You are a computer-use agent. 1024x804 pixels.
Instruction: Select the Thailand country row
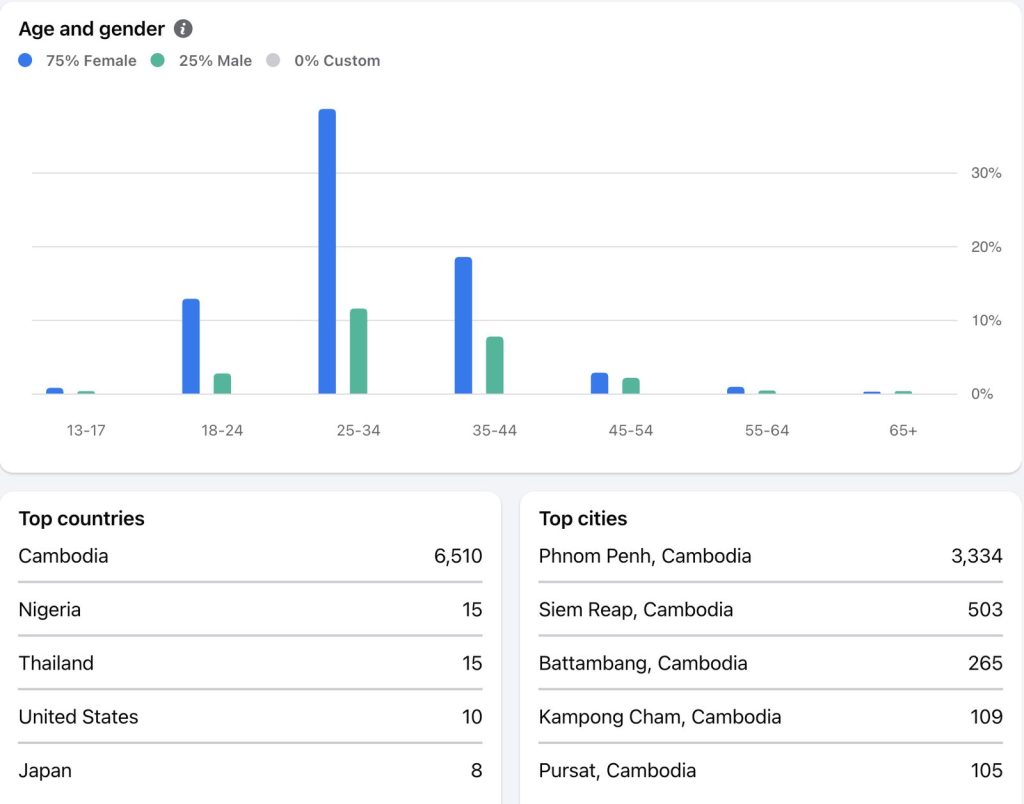(250, 663)
